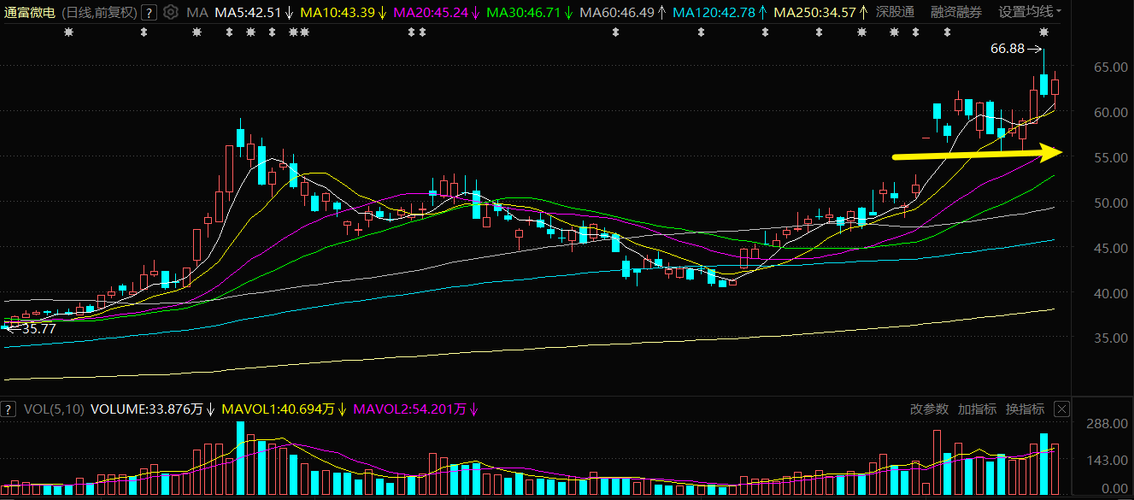Viewport: 1134px width, 500px height.
Task: Click the rightmost star marker above the 66.88 peak
Action: pos(1044,33)
